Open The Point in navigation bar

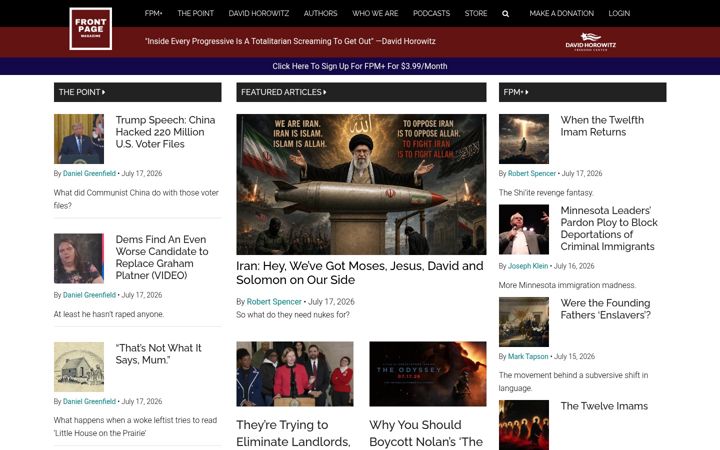point(196,13)
